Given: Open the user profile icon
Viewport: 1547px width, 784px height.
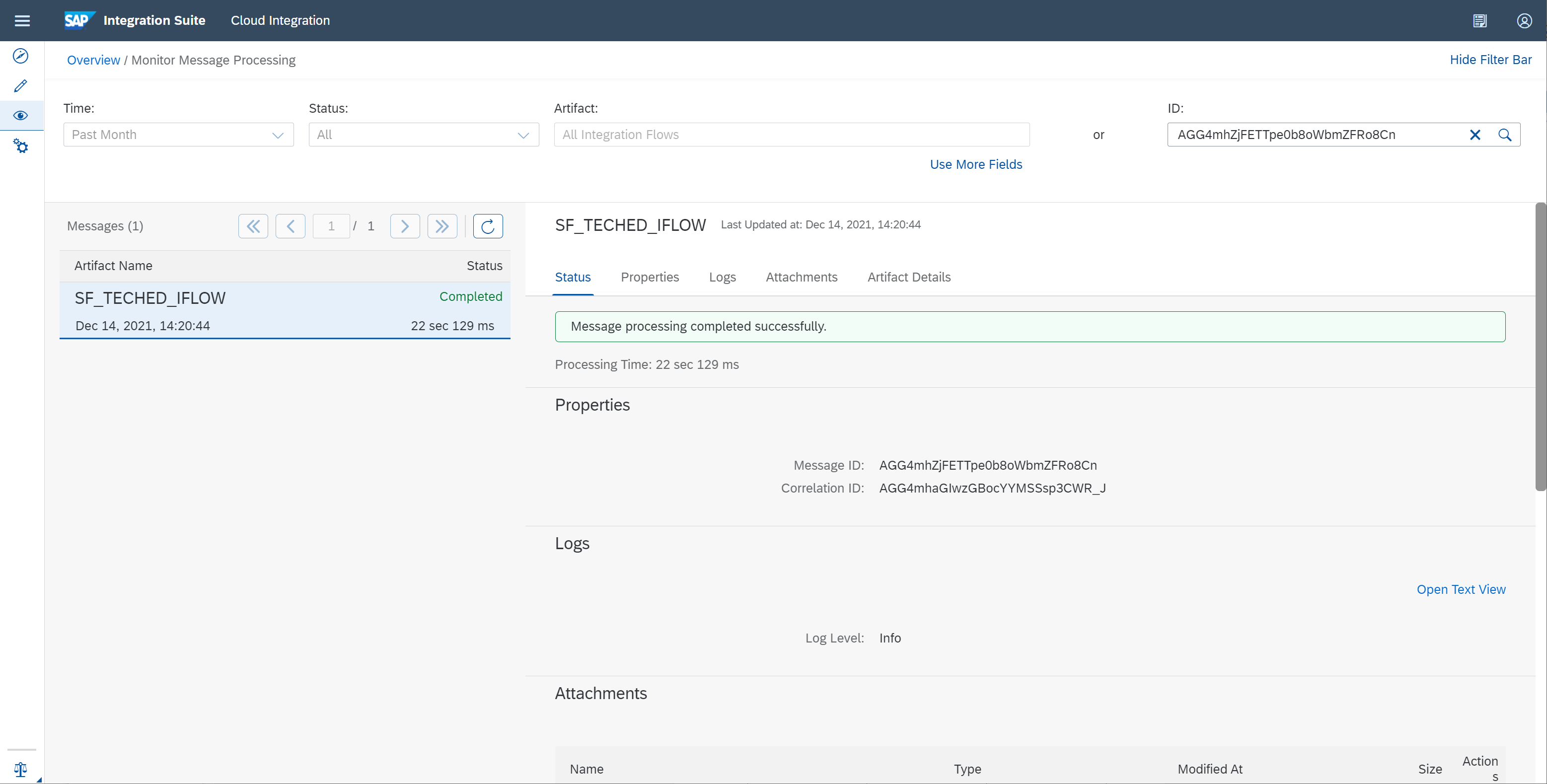Looking at the screenshot, I should (x=1524, y=21).
